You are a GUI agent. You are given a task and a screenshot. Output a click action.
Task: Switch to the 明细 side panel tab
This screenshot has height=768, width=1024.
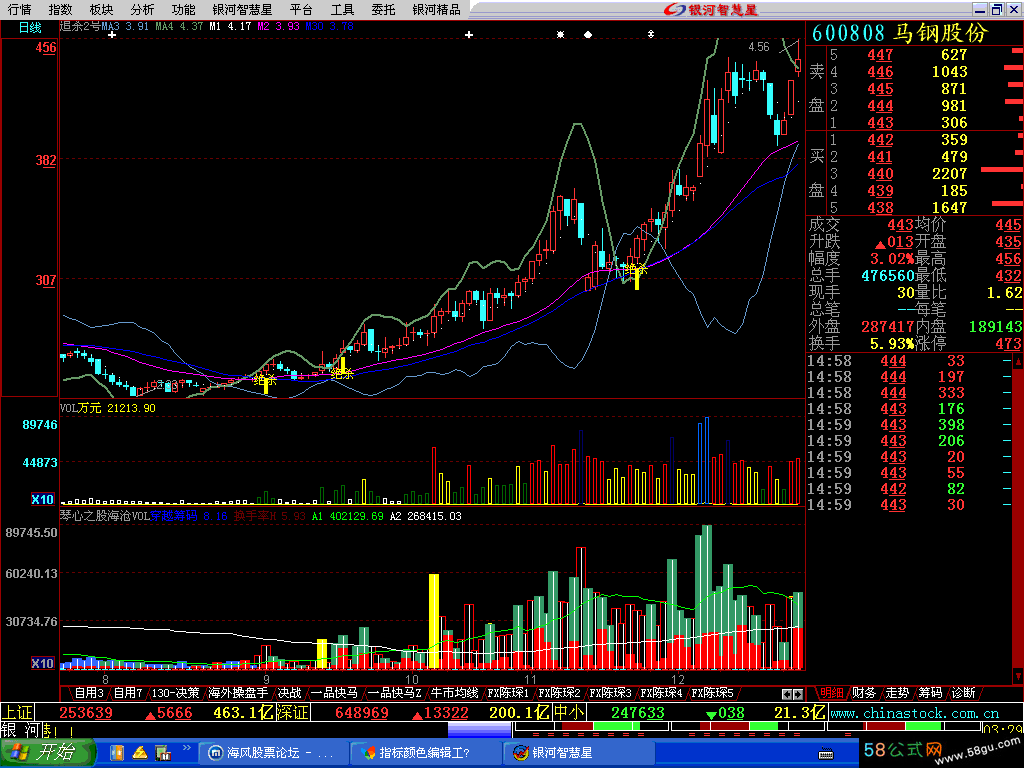click(x=831, y=693)
